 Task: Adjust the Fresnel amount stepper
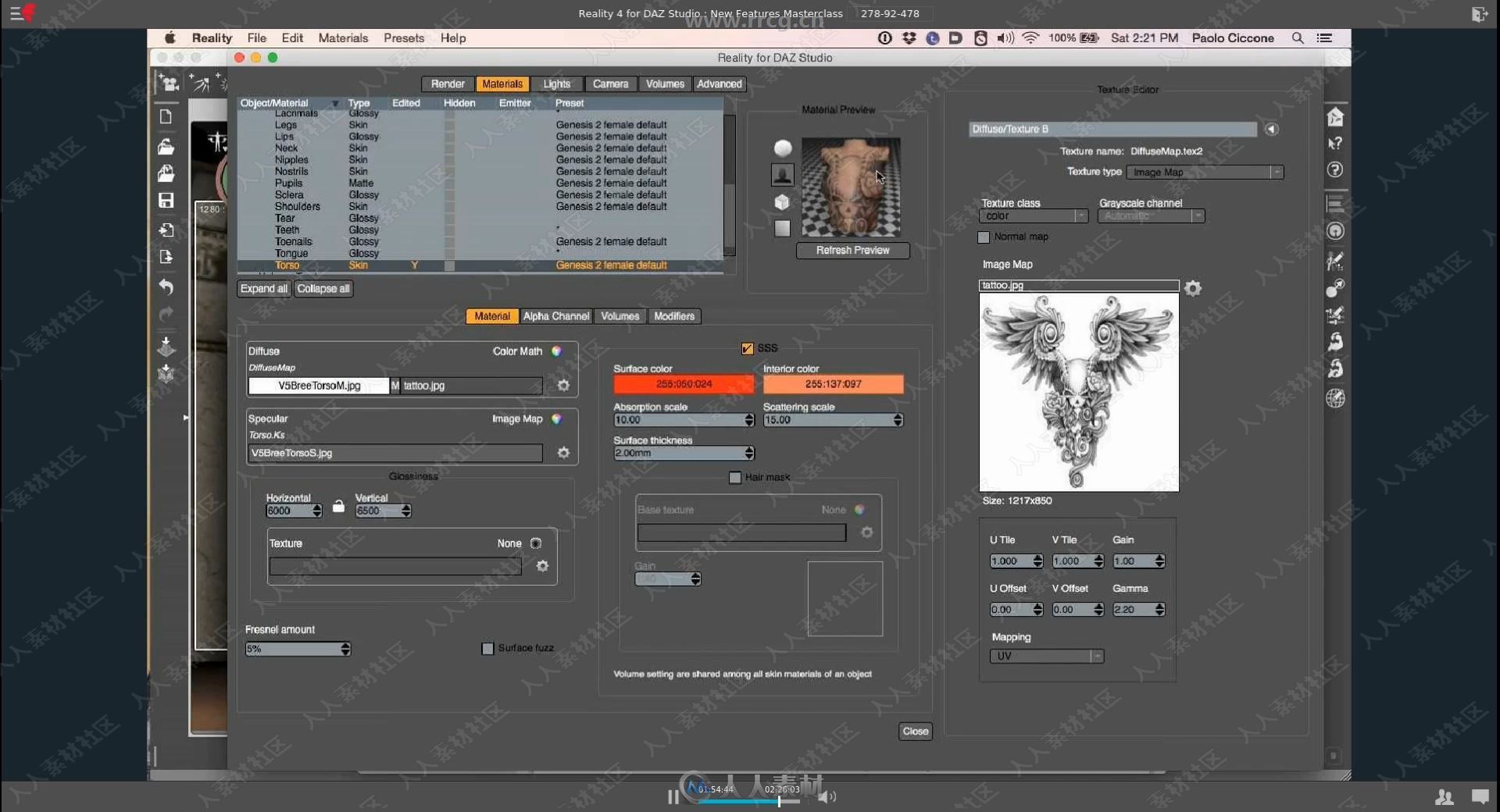(345, 649)
